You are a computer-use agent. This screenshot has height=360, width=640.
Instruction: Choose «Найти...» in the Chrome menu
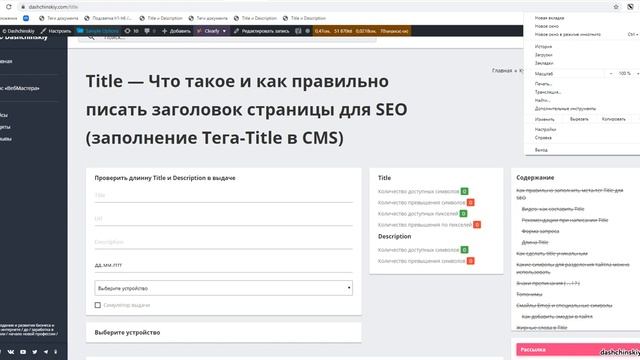(x=542, y=100)
